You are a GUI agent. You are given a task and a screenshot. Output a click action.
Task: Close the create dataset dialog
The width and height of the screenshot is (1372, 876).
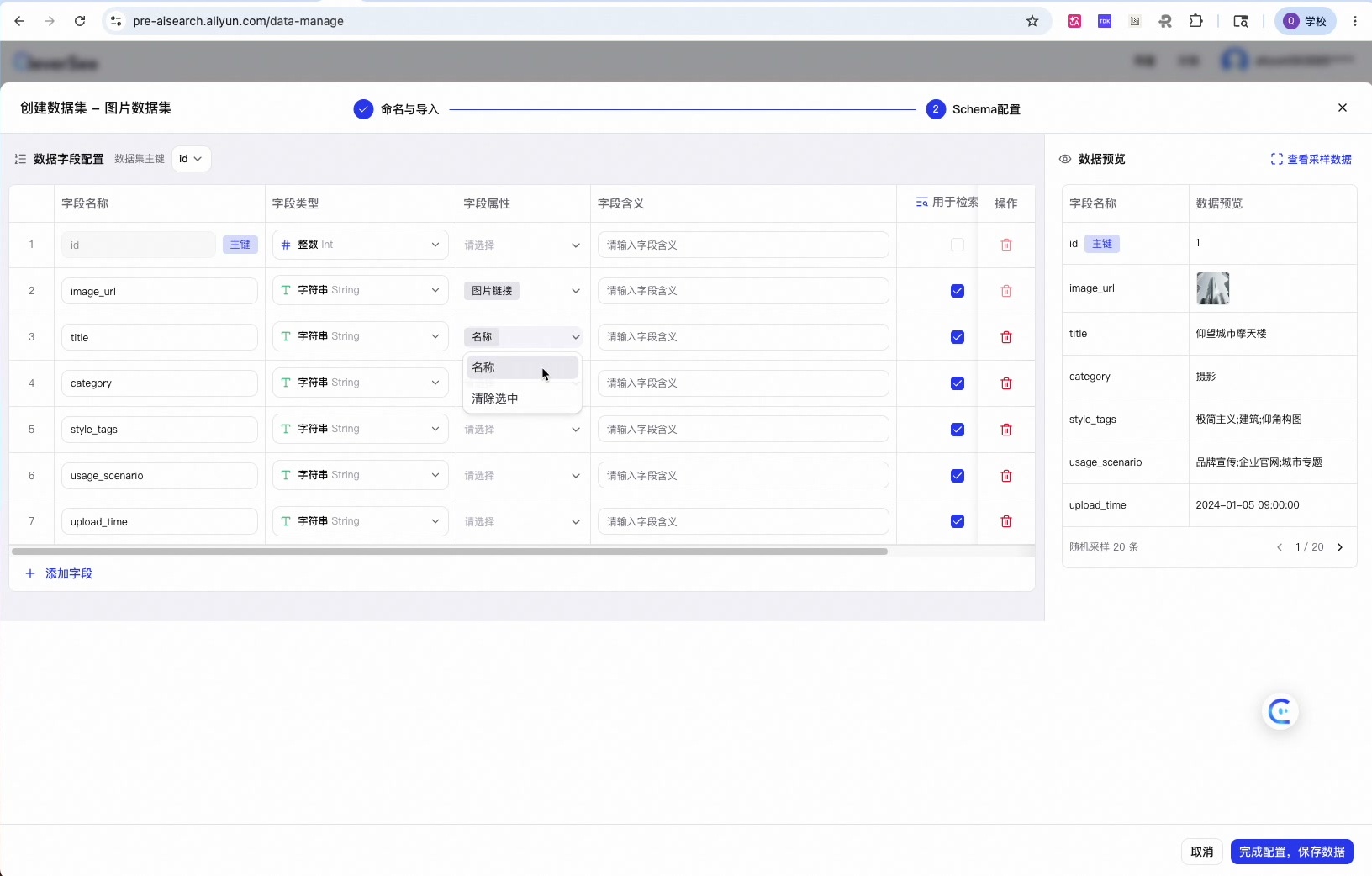1343,108
